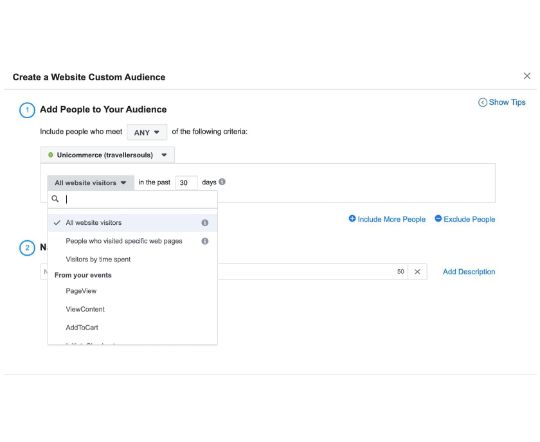Click the magnifier search icon

(55, 199)
